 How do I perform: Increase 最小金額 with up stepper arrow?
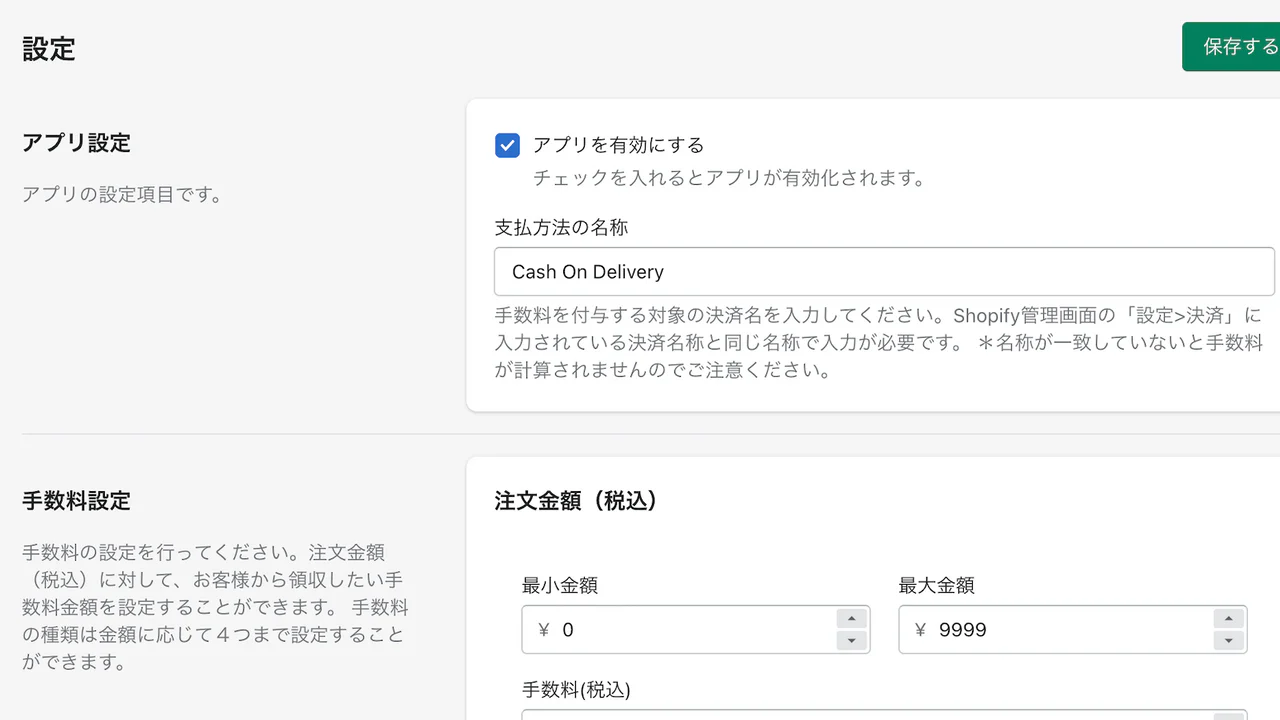pos(851,619)
